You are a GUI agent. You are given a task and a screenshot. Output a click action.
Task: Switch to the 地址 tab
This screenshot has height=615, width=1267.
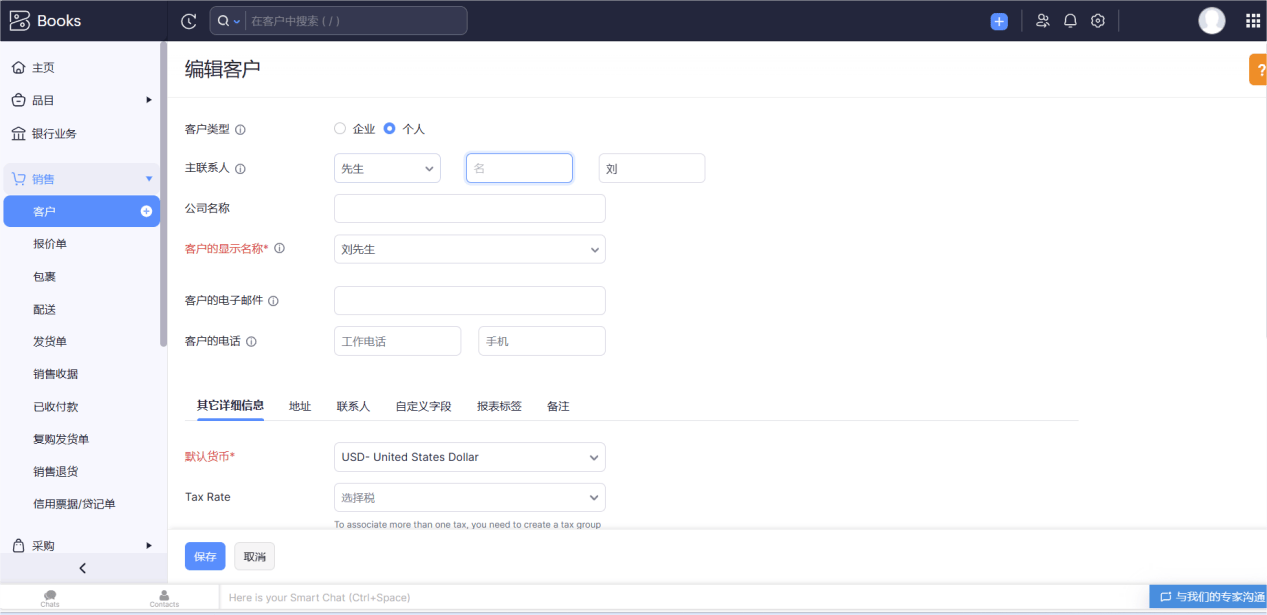coord(300,406)
